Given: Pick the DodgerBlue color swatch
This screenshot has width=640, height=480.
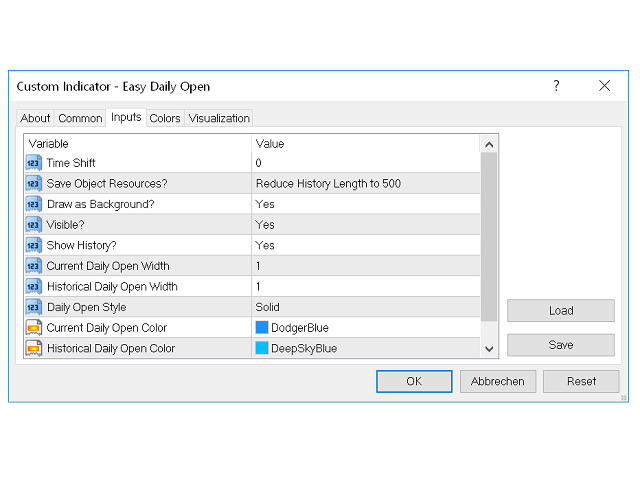Looking at the screenshot, I should (x=262, y=328).
